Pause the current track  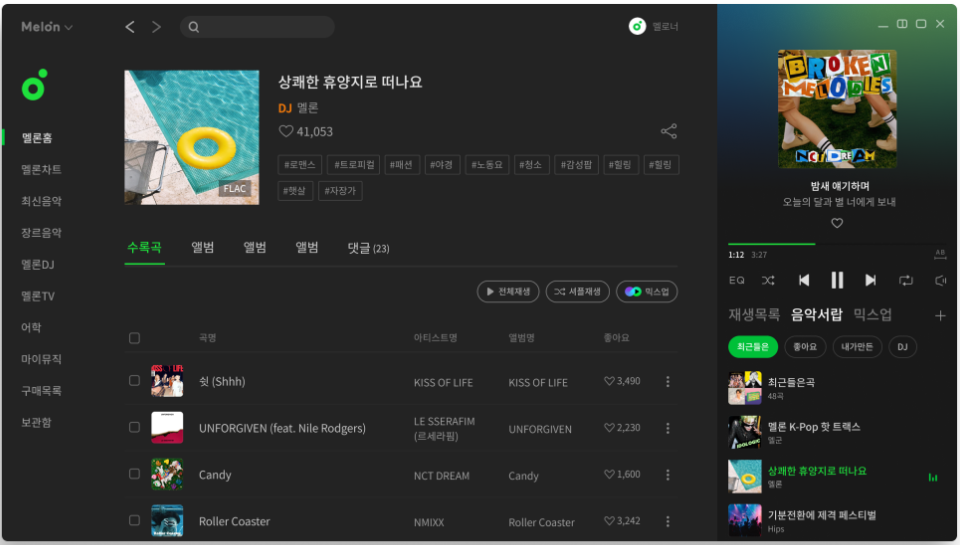tap(837, 280)
